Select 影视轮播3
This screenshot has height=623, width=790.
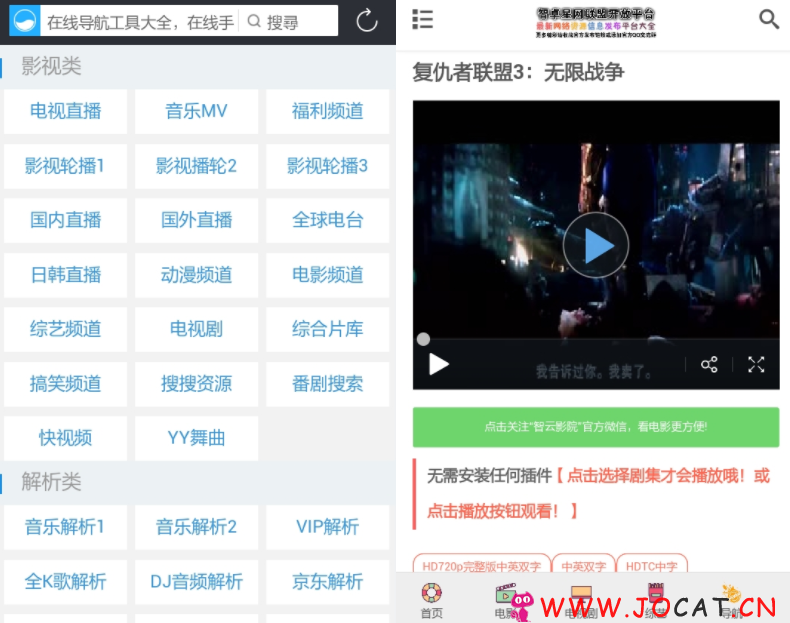click(x=327, y=166)
